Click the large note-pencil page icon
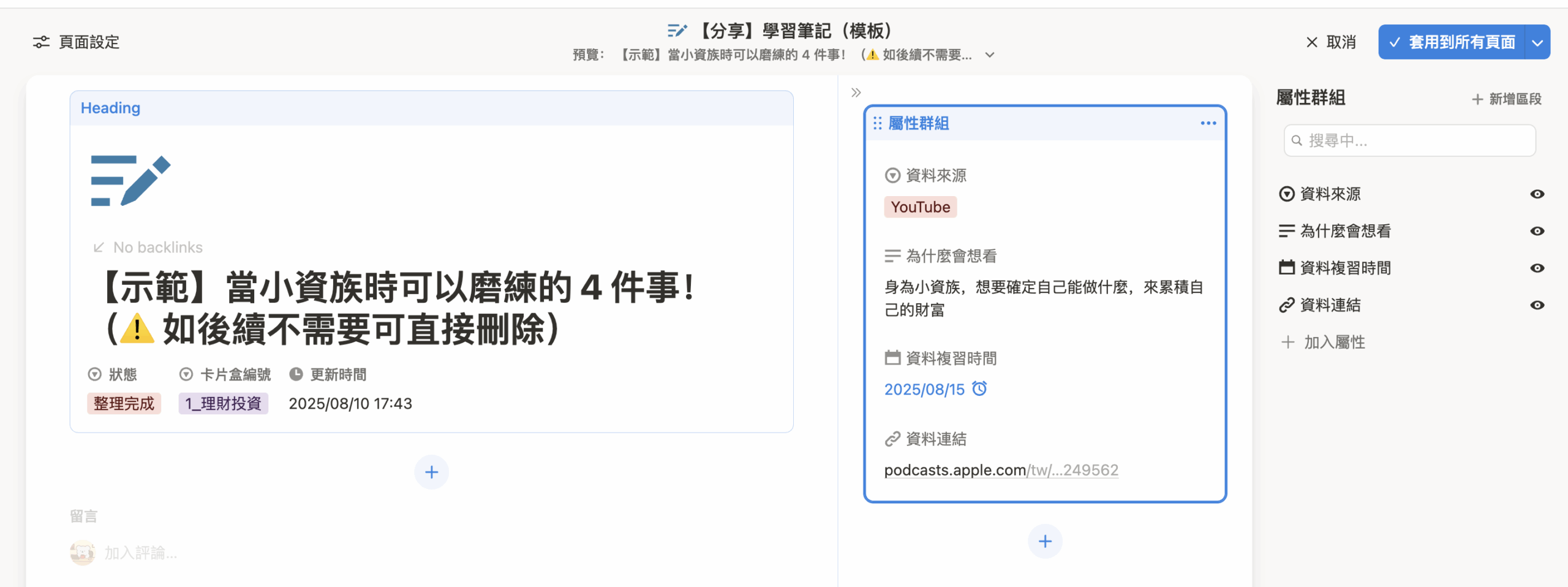1568x587 pixels. pyautogui.click(x=130, y=181)
